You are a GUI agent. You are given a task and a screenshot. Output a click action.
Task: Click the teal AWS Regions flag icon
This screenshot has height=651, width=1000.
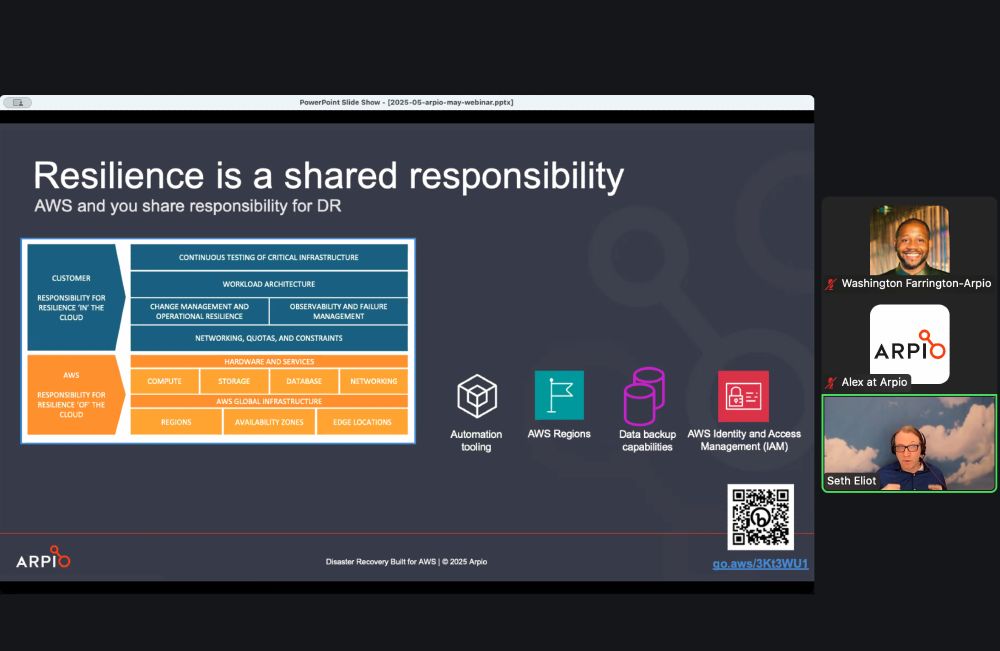pos(559,395)
